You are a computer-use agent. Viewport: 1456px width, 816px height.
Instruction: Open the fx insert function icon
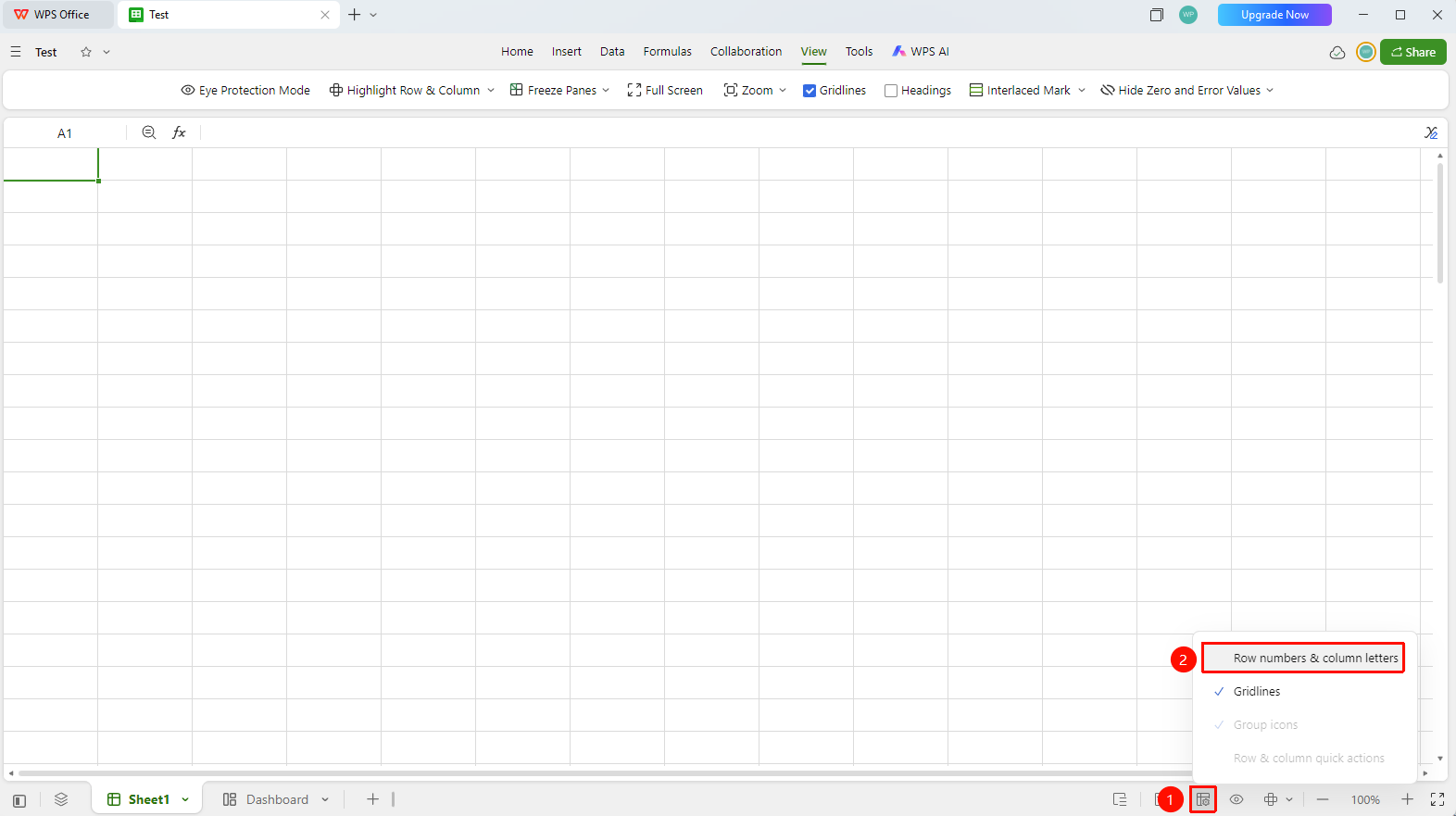(x=179, y=132)
